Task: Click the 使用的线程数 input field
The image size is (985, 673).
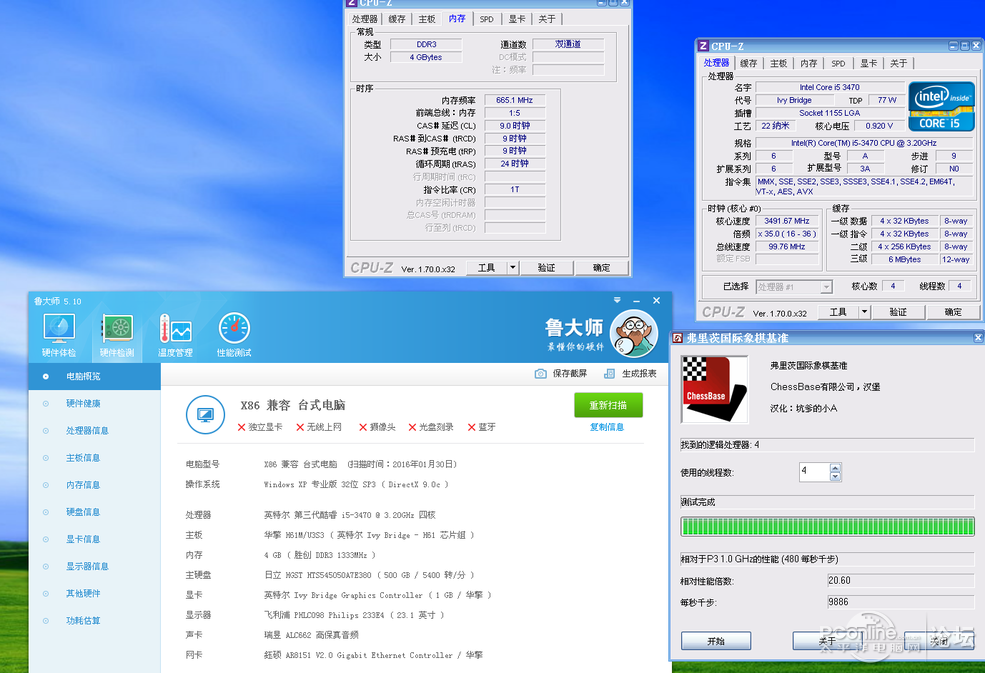Action: pyautogui.click(x=814, y=472)
